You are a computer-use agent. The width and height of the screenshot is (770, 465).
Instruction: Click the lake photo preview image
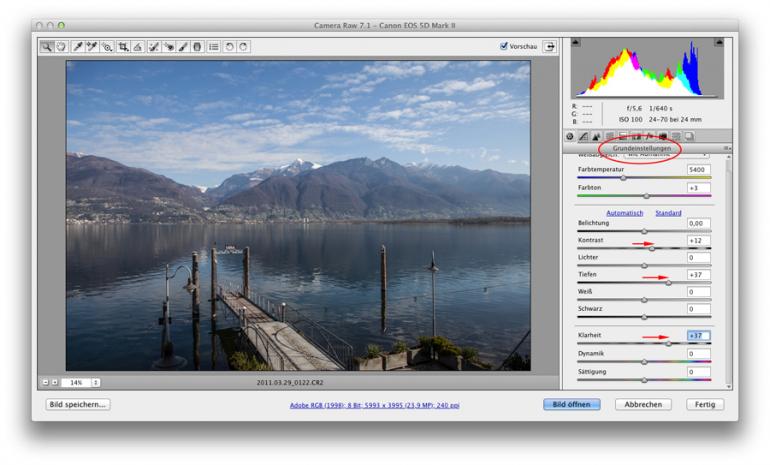pos(298,216)
